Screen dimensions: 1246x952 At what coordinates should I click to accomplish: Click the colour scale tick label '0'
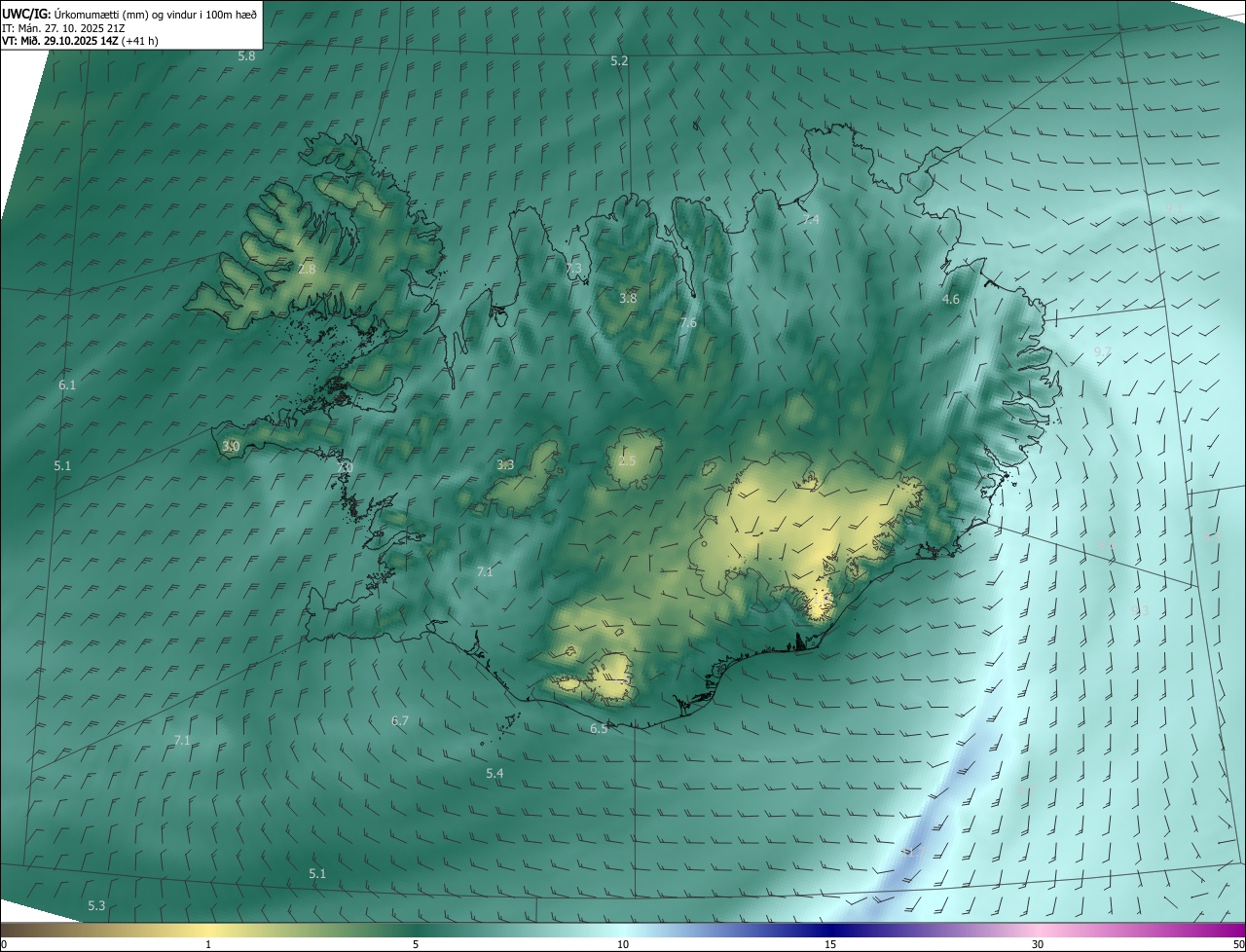[x=4, y=945]
